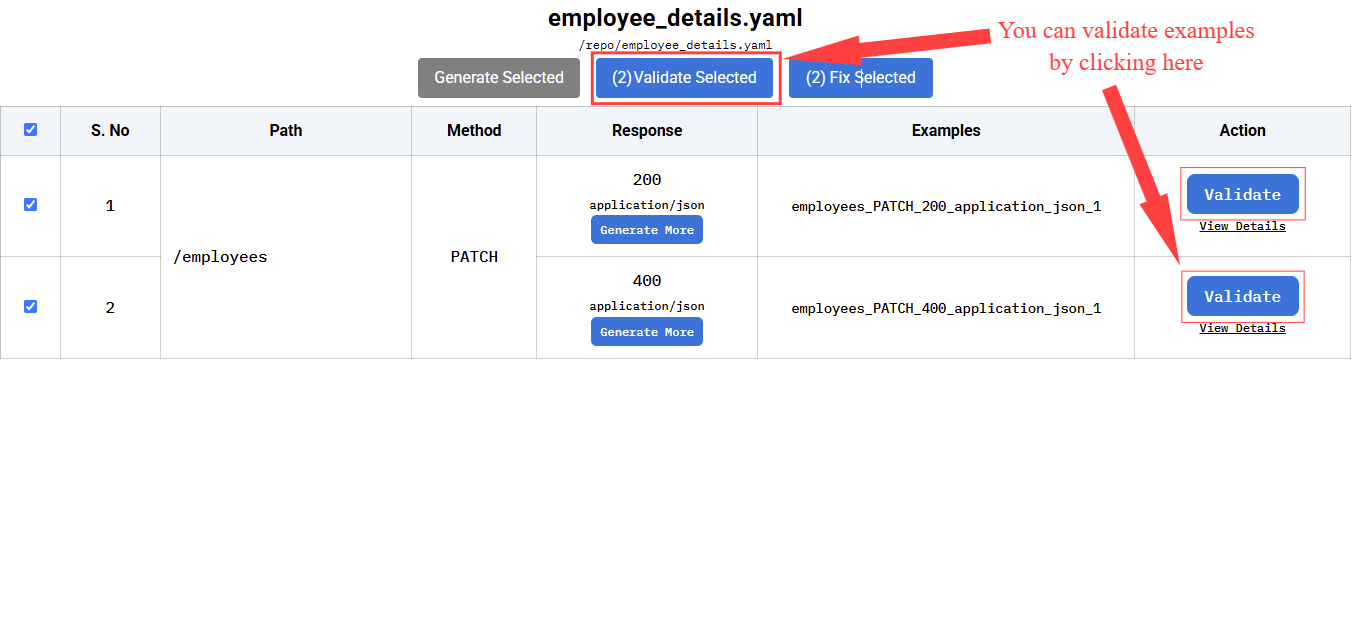The width and height of the screenshot is (1366, 633).
Task: Validate the employees_PATCH_400 example
Action: [1242, 297]
